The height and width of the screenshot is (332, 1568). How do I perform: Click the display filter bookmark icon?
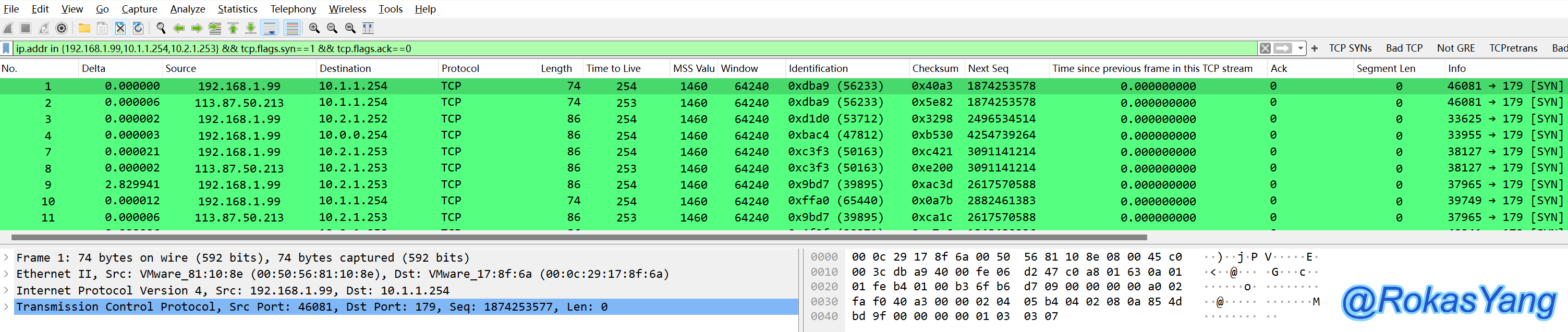[x=6, y=48]
